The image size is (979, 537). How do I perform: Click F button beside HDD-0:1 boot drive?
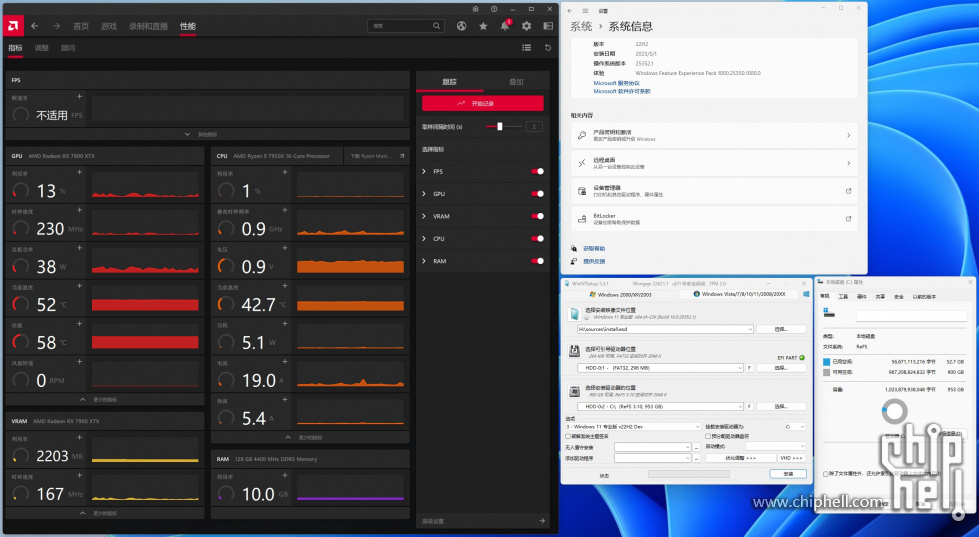[749, 368]
